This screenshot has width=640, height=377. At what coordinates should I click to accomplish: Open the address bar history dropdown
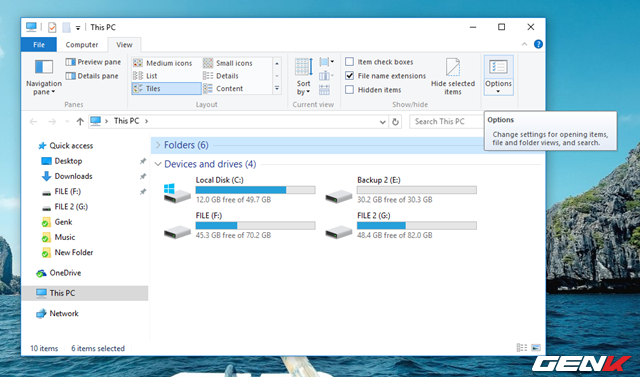click(x=382, y=122)
